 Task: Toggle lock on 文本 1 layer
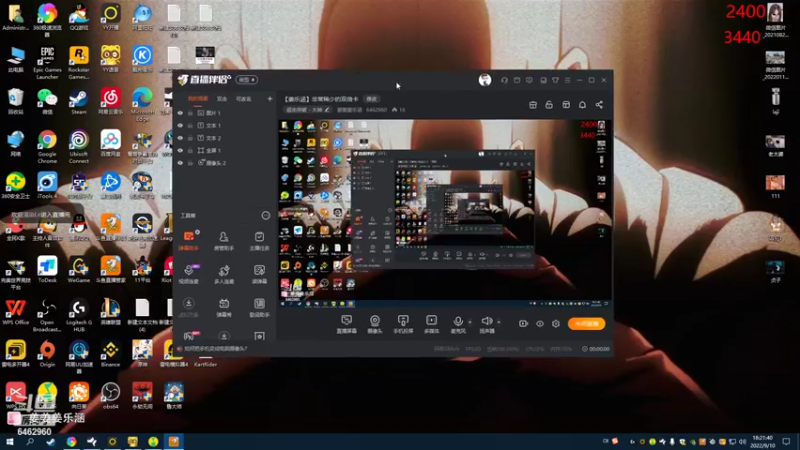(x=190, y=126)
